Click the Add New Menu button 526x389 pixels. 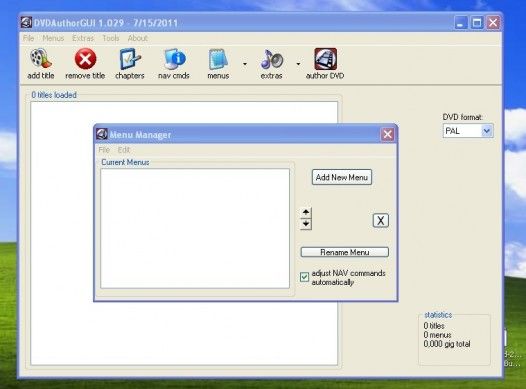[342, 177]
